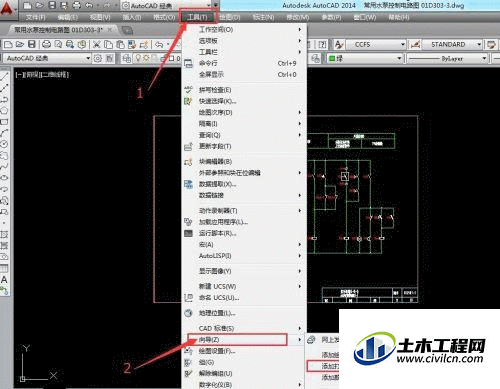Click the Text Style icon beside CCFS

[339, 44]
